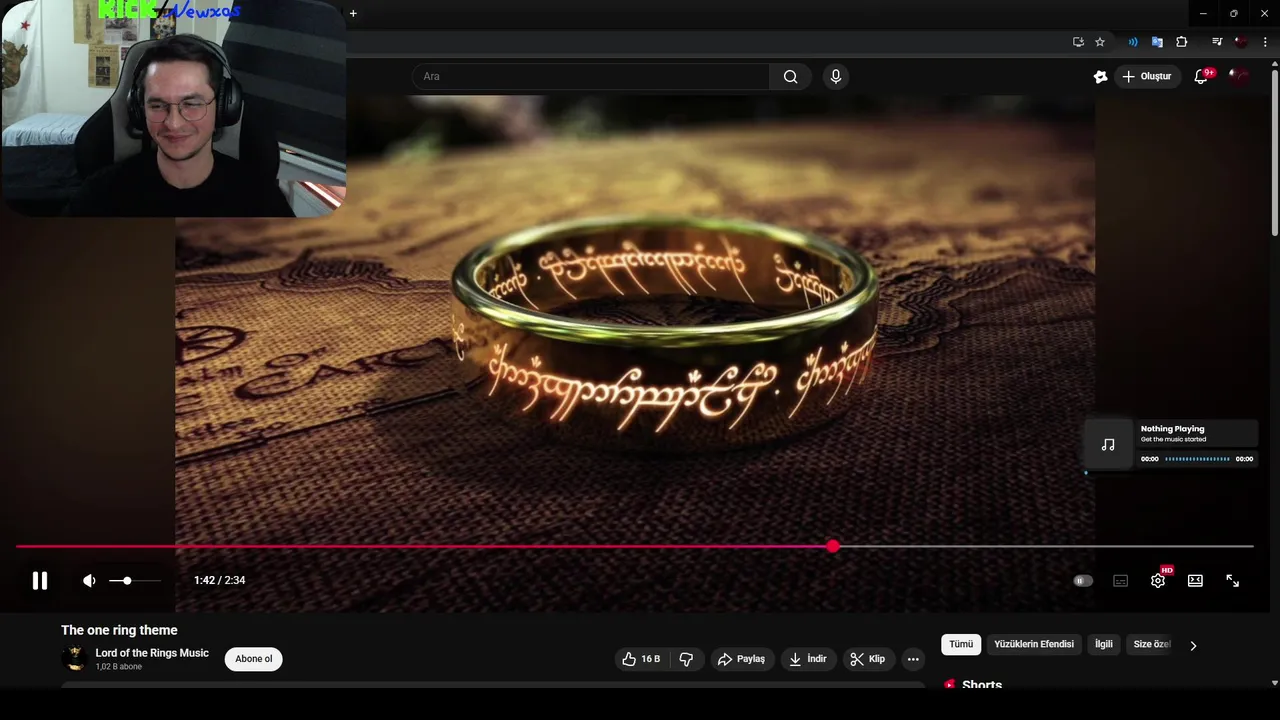Toggle subtitles/closed captions button

1120,580
